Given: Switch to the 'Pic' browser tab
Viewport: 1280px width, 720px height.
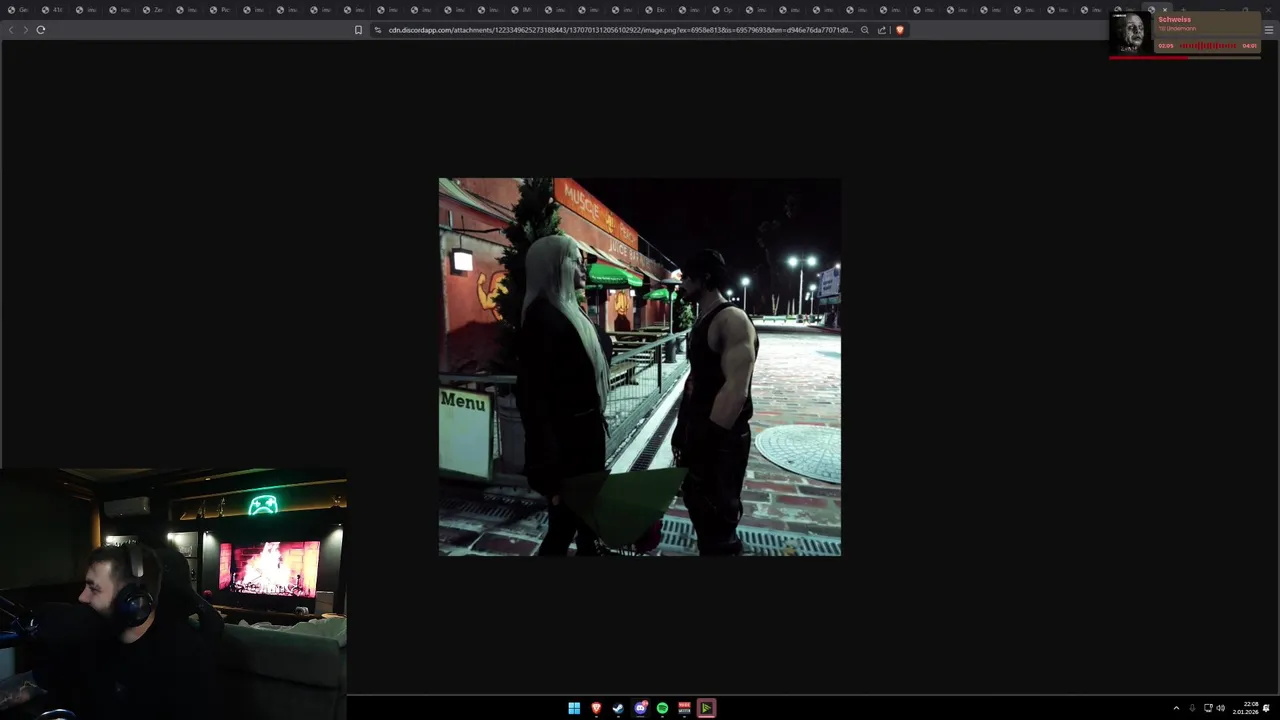Looking at the screenshot, I should tap(220, 10).
